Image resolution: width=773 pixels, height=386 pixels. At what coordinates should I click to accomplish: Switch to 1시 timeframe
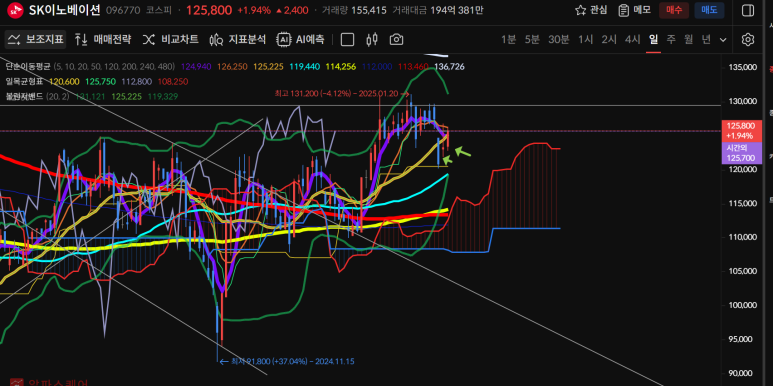point(586,39)
